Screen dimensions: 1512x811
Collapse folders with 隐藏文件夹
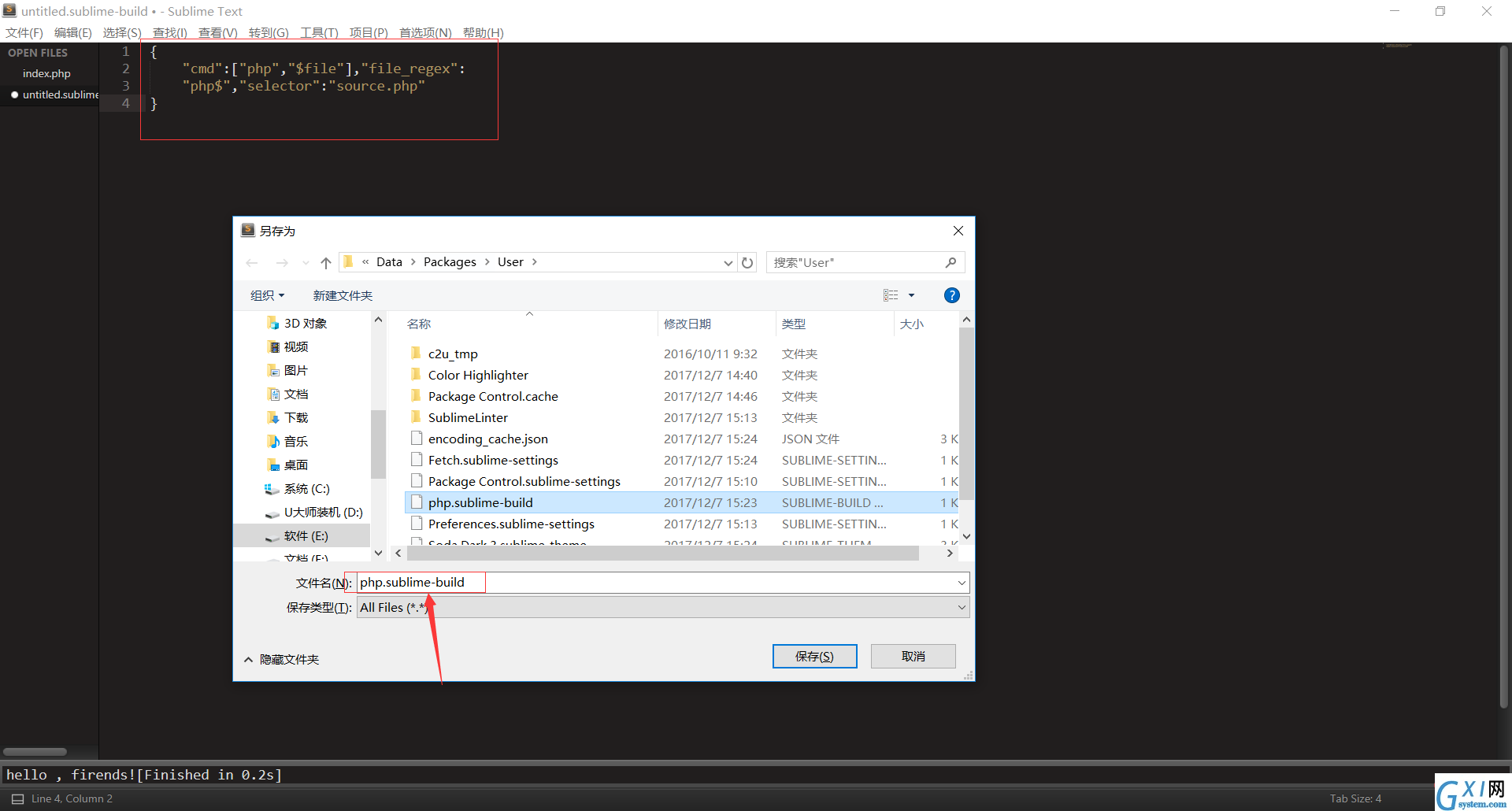(282, 660)
